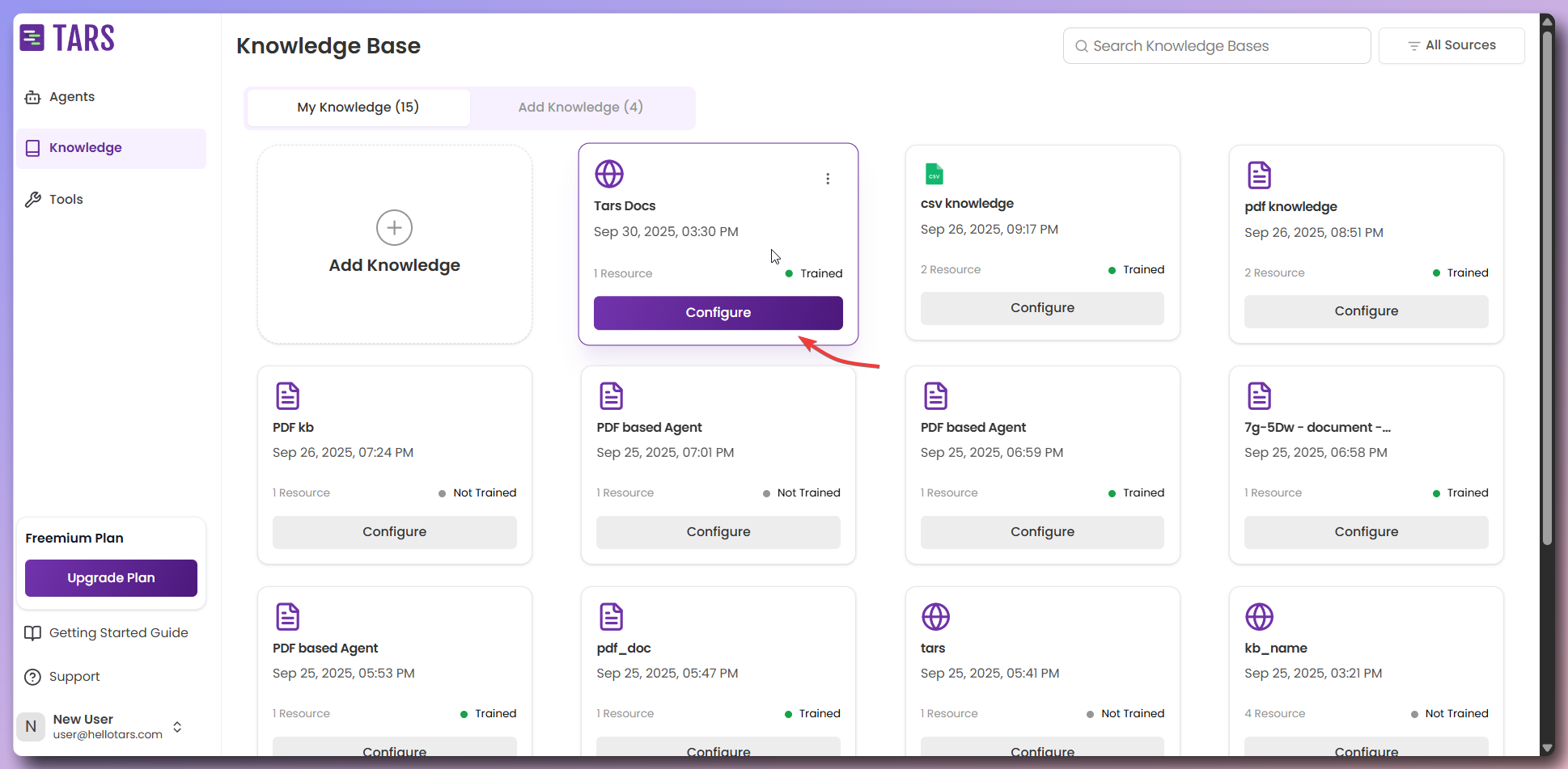The height and width of the screenshot is (769, 1568).
Task: Open Tools in the sidebar
Action: [x=111, y=200]
